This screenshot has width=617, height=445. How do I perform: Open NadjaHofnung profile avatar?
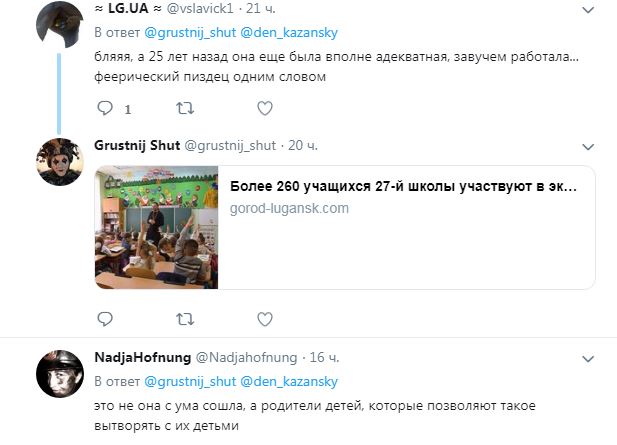coord(60,373)
